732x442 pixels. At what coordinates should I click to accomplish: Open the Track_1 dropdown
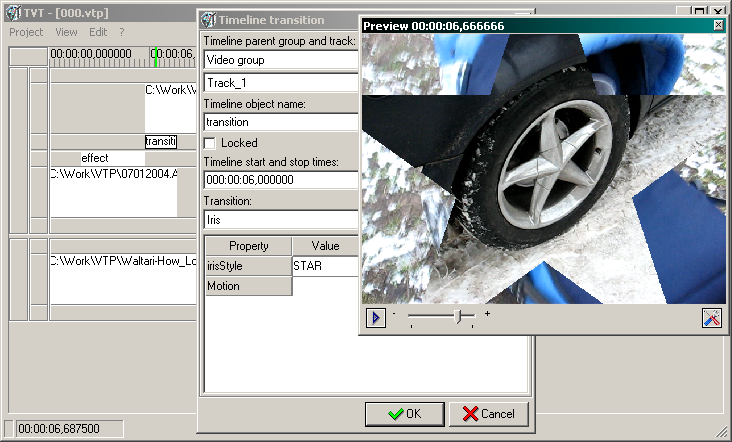point(281,83)
